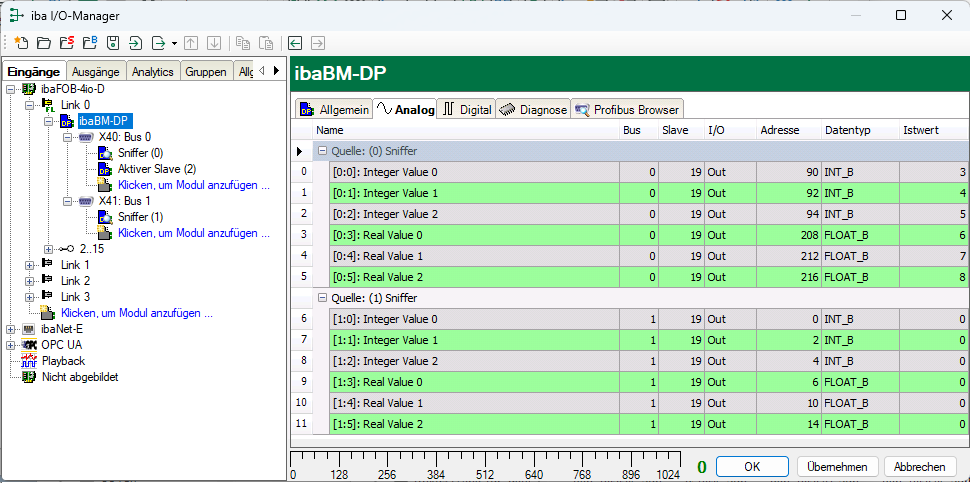This screenshot has width=970, height=483.
Task: Click the import arrow toolbar icon
Action: pyautogui.click(x=135, y=43)
